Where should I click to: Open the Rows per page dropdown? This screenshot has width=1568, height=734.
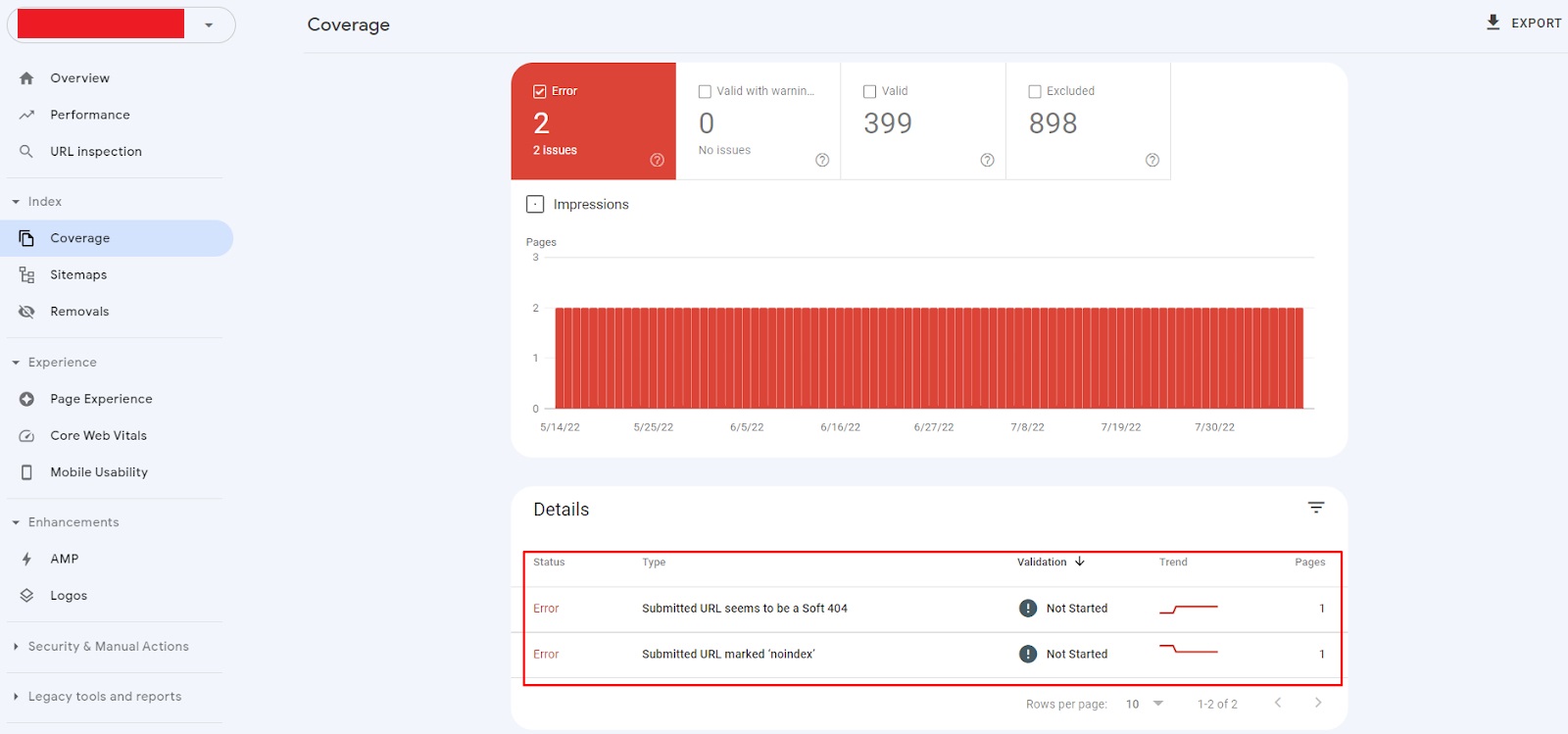(1145, 705)
